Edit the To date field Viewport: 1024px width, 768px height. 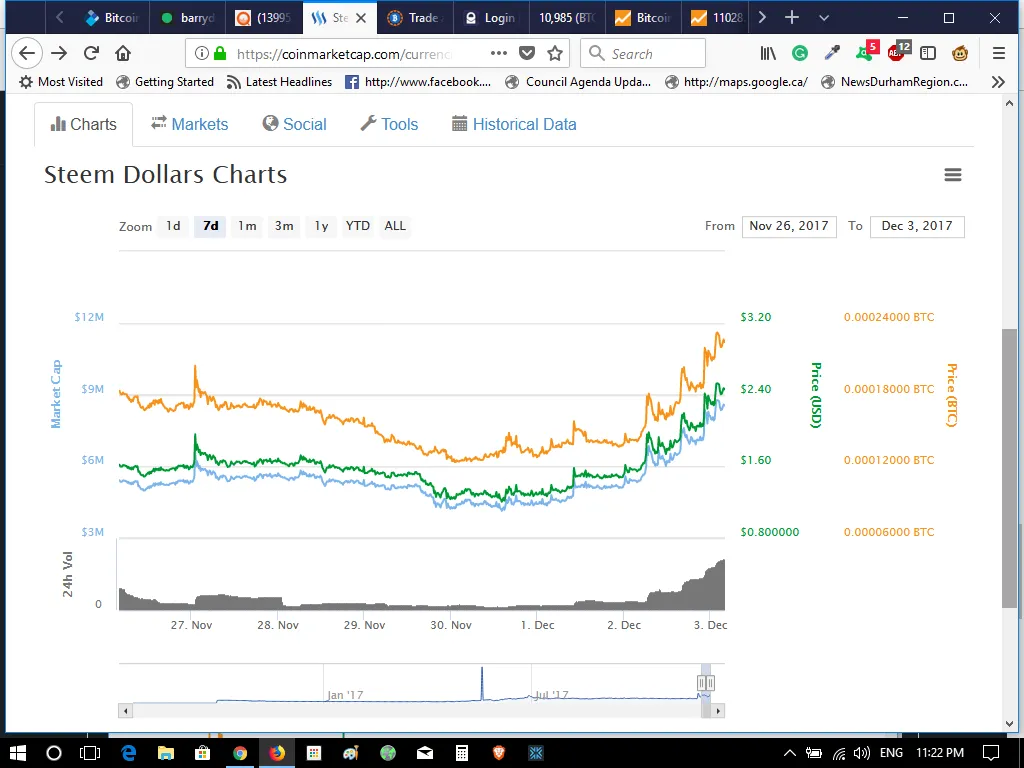917,226
